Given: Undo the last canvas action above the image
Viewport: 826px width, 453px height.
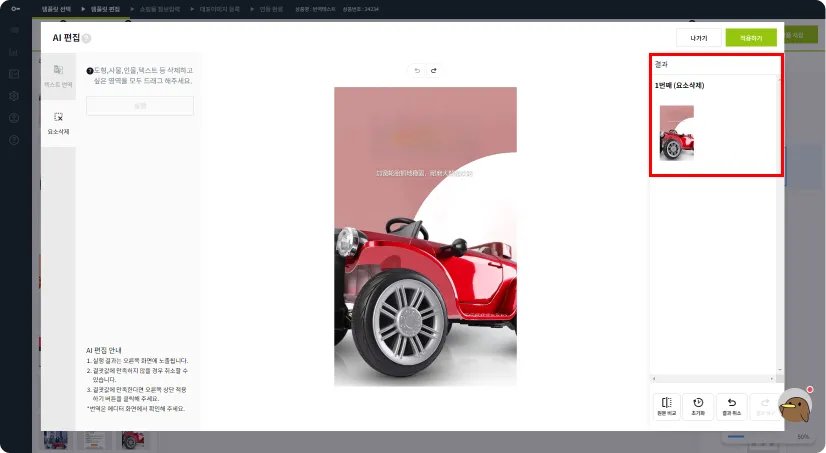Looking at the screenshot, I should coord(417,71).
